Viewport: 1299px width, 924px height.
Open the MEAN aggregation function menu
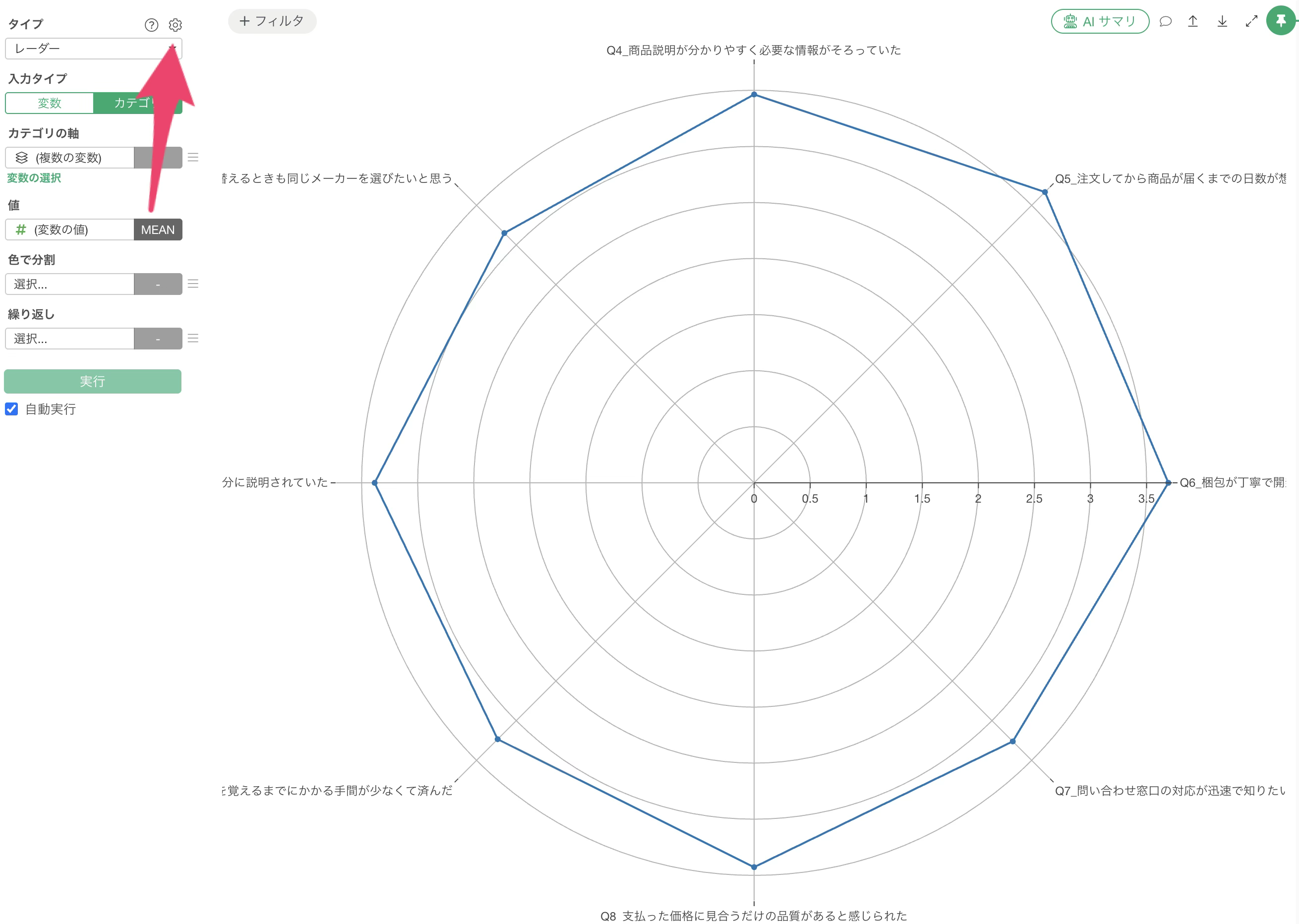(158, 230)
